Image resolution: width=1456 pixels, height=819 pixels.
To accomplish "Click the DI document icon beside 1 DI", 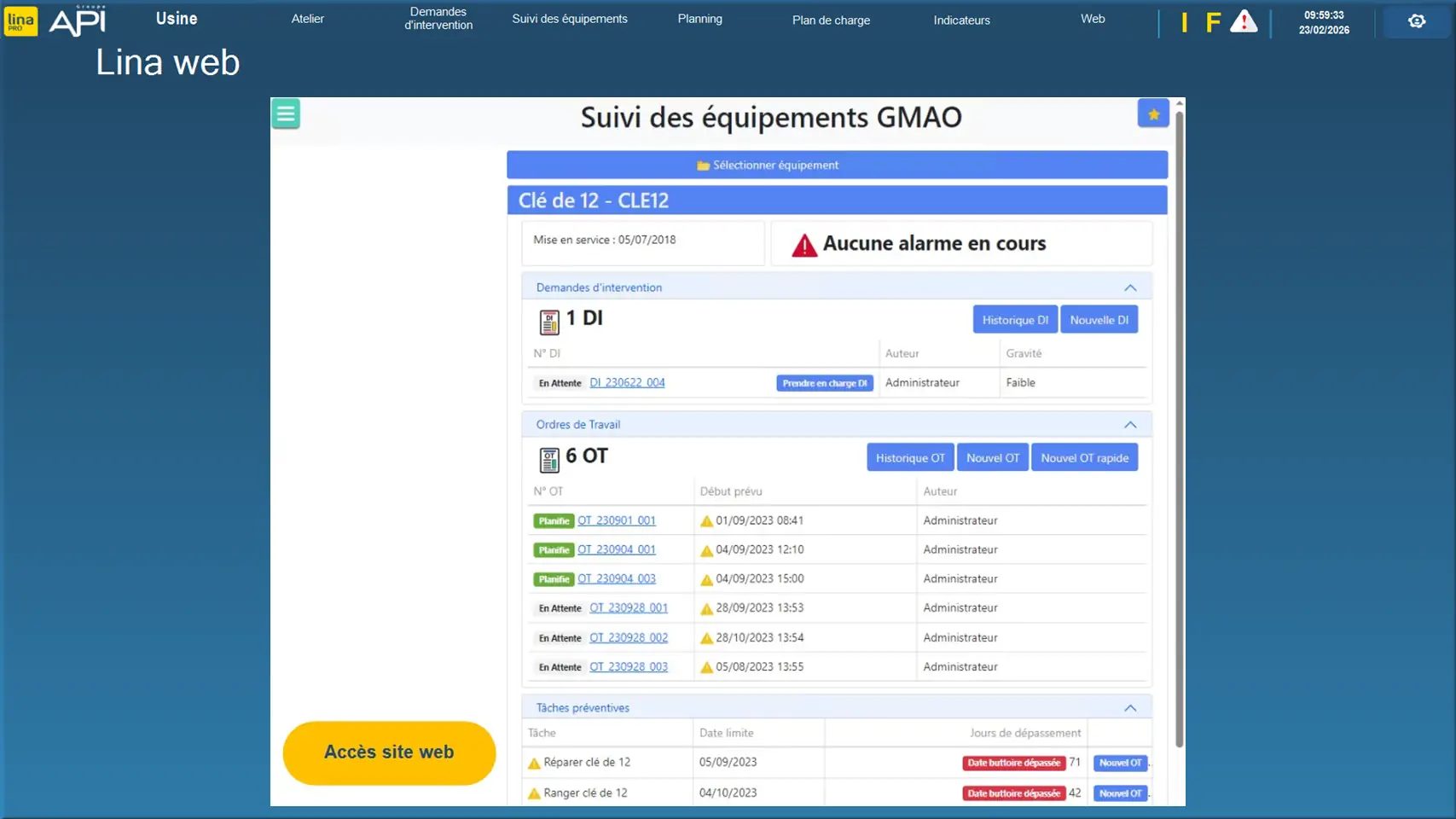I will tap(549, 322).
